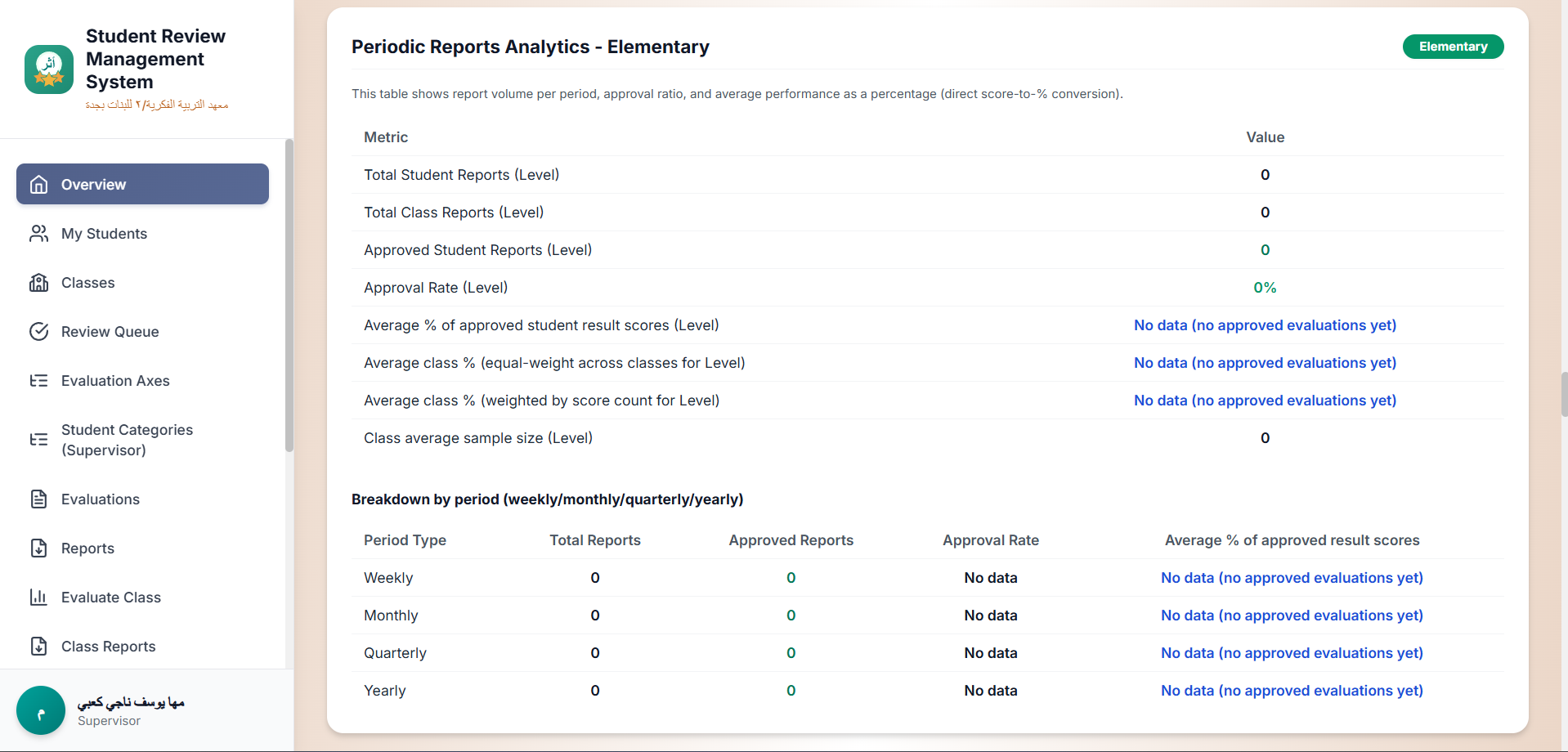Click the Class Reports document icon
This screenshot has height=752, width=1568.
point(38,646)
